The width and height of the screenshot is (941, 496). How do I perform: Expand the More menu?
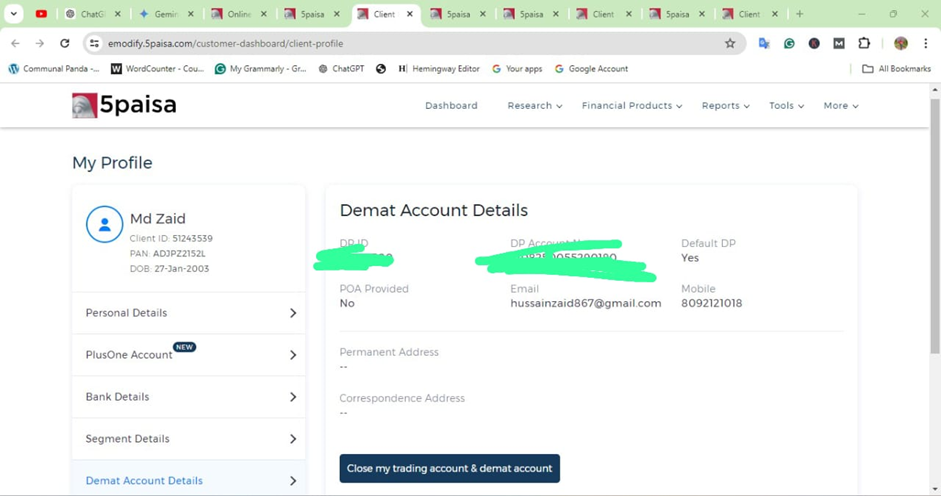pos(841,106)
